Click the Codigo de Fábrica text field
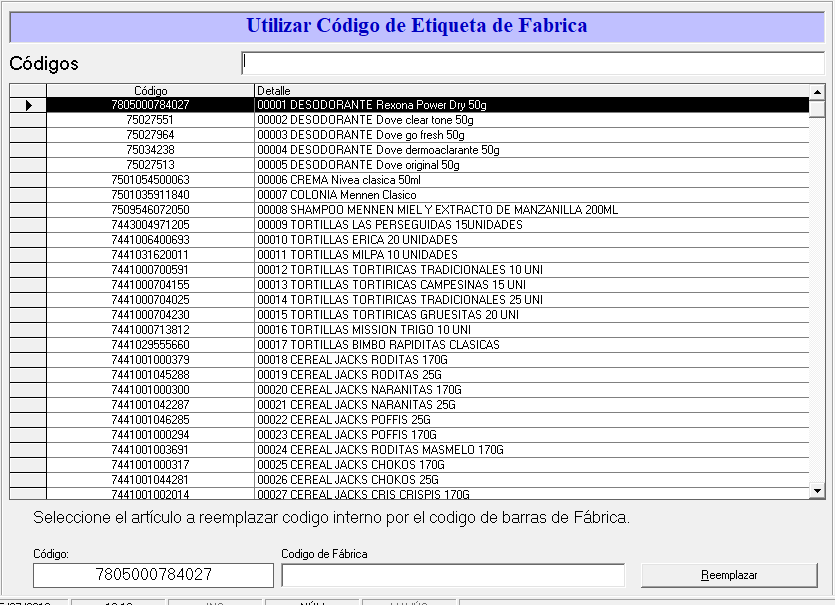Viewport: 835px width, 605px height. point(452,575)
